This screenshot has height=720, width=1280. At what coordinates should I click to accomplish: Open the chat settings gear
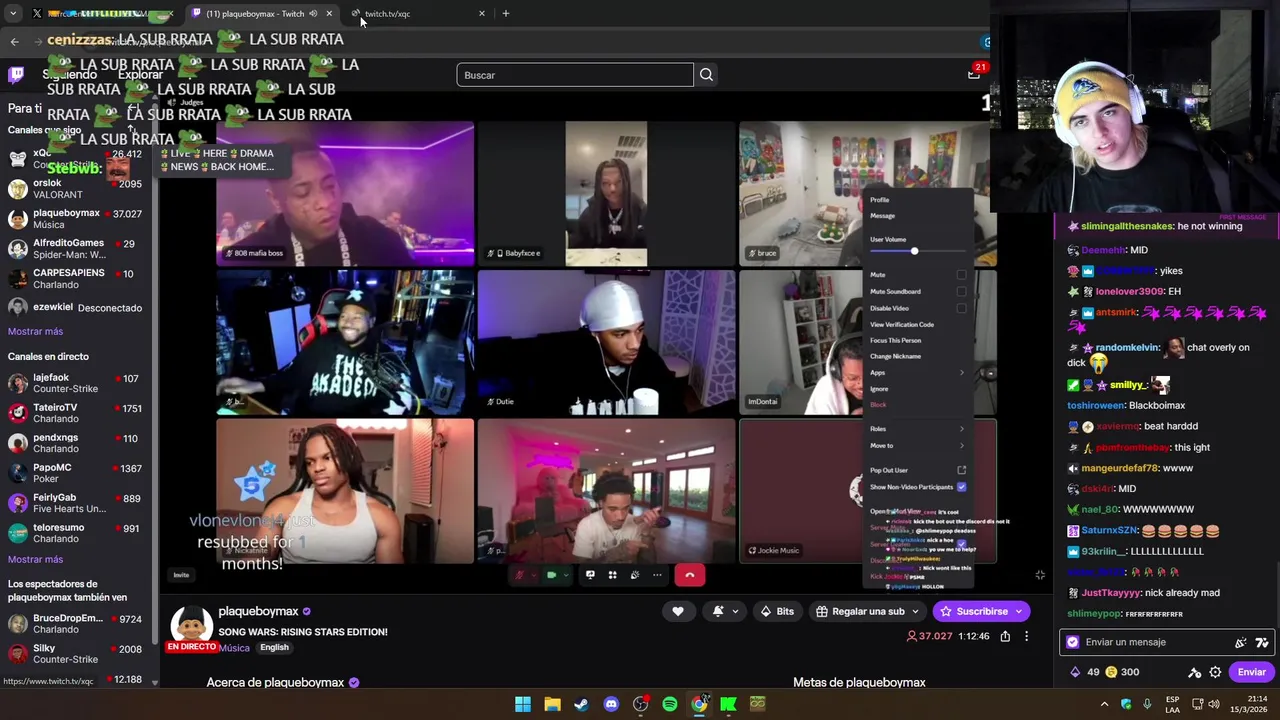coord(1215,672)
